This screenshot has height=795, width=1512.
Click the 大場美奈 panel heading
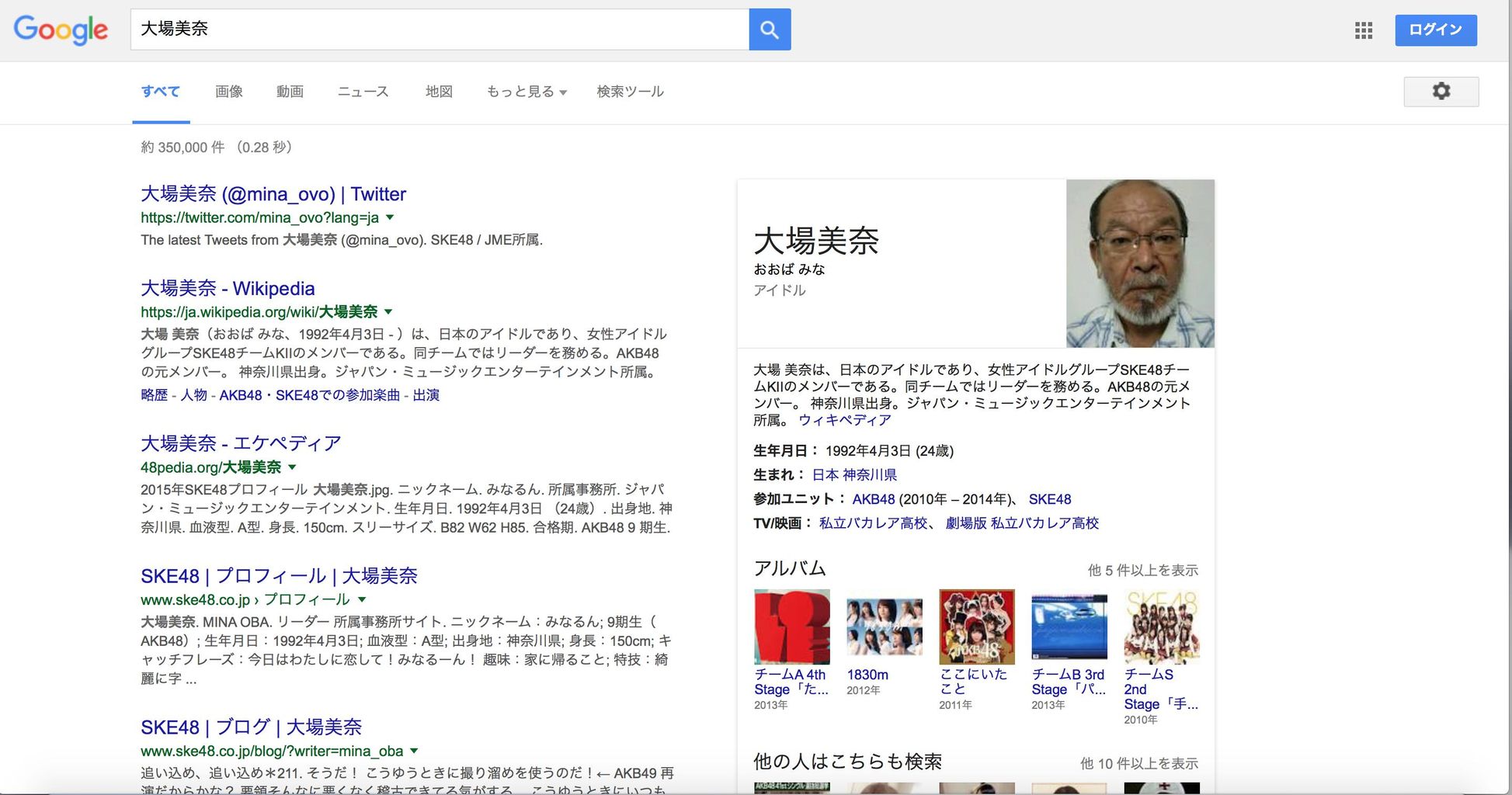(x=816, y=241)
